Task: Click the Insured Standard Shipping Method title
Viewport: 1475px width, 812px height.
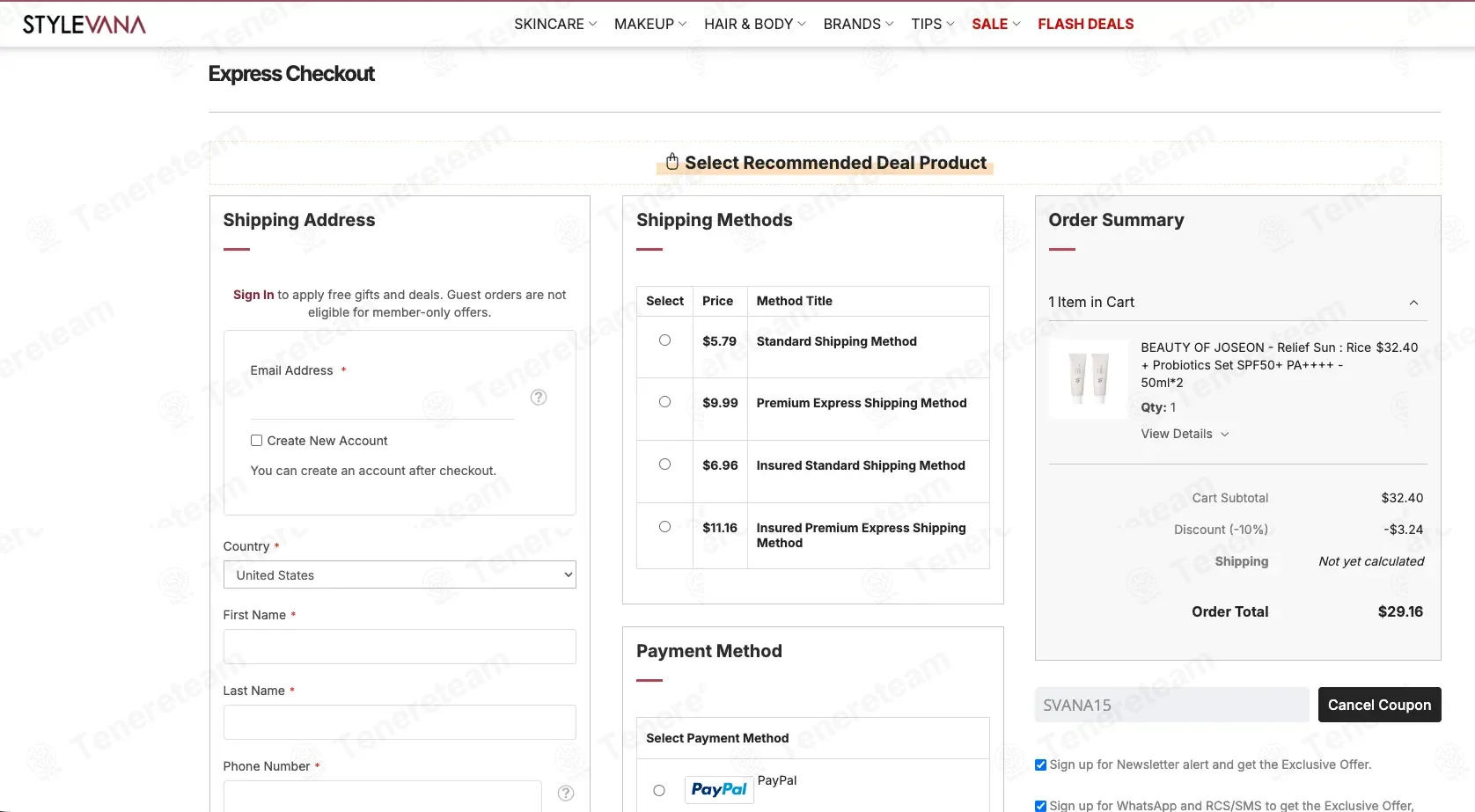Action: [x=861, y=465]
